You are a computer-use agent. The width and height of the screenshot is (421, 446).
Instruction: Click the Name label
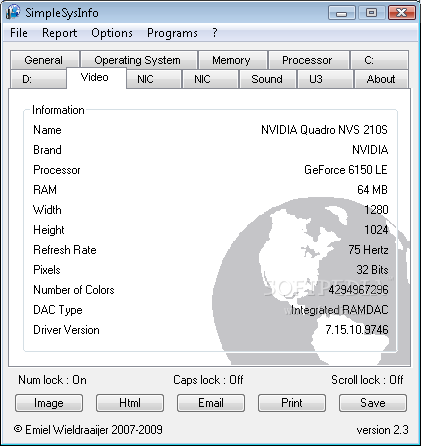(x=47, y=130)
